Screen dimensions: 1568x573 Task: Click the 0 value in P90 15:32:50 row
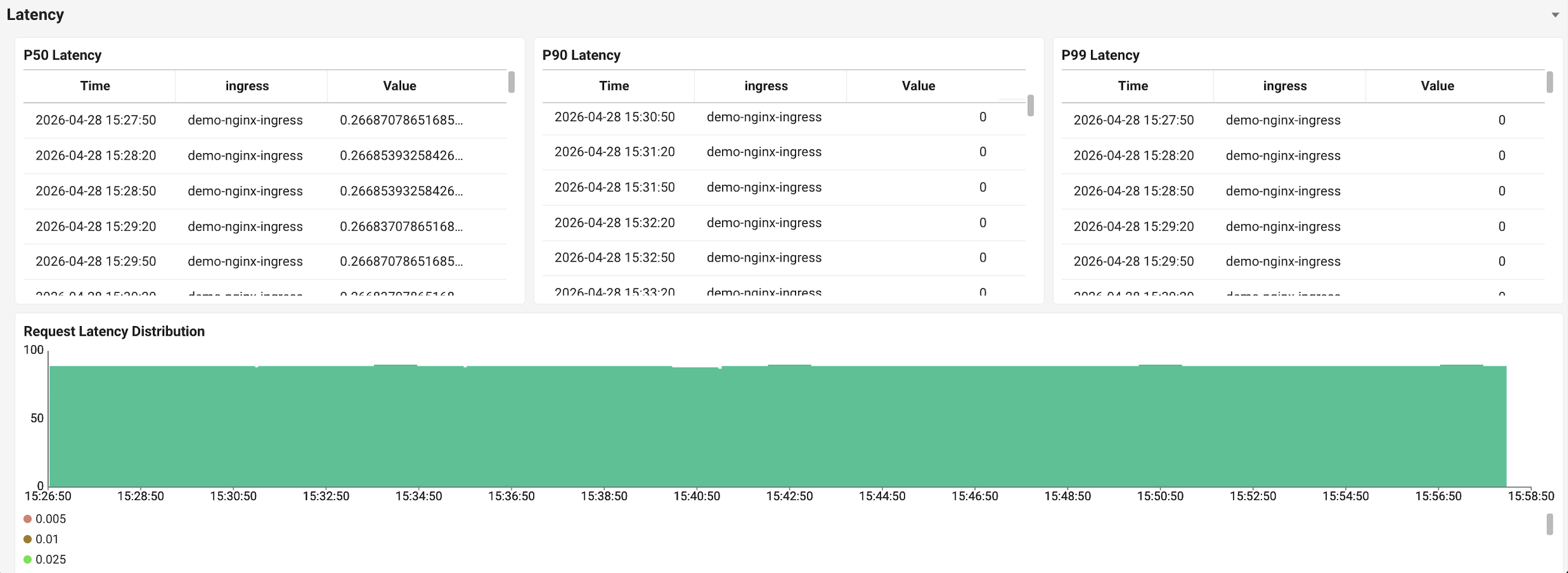pyautogui.click(x=983, y=258)
